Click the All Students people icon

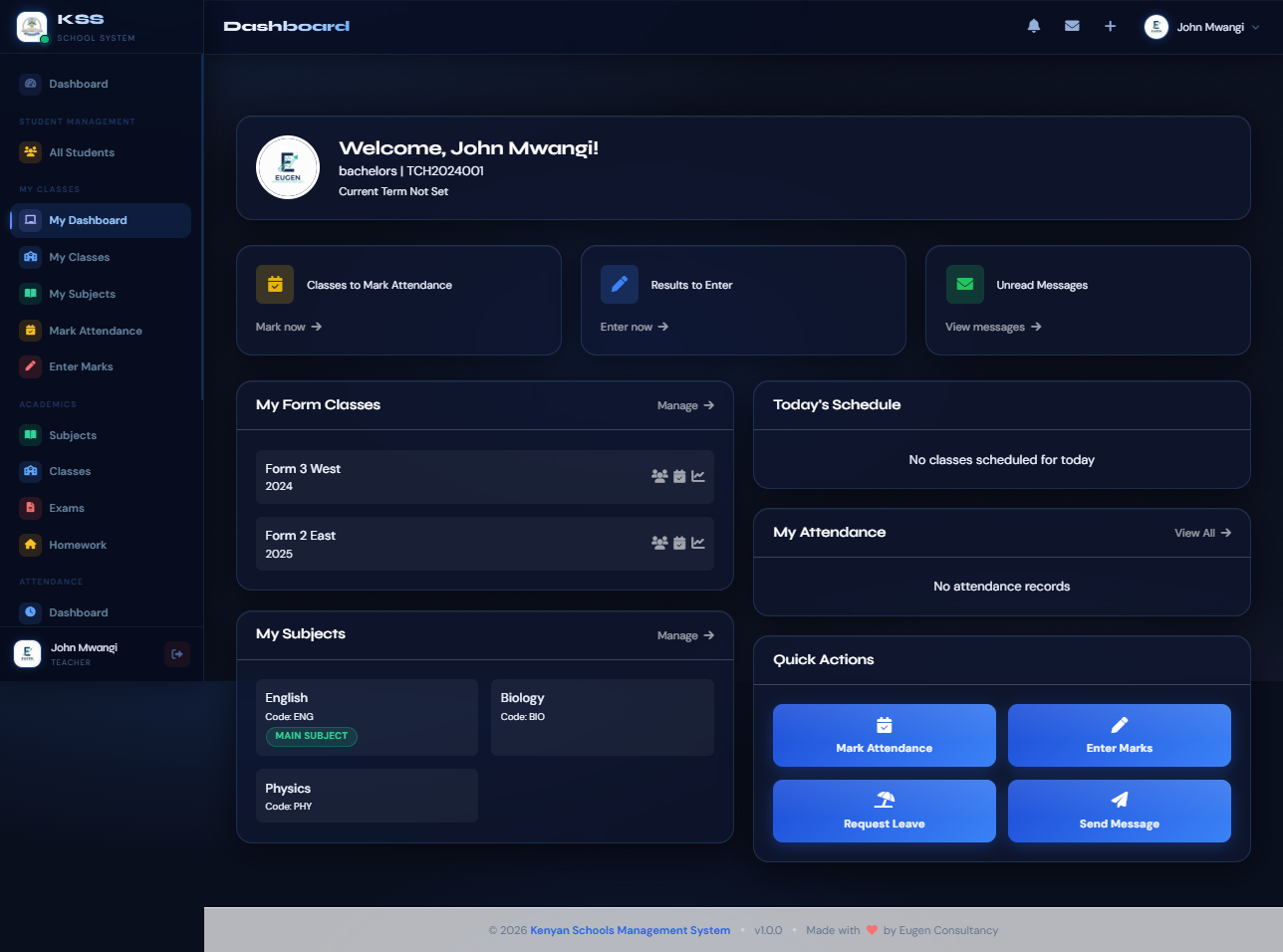[x=30, y=152]
